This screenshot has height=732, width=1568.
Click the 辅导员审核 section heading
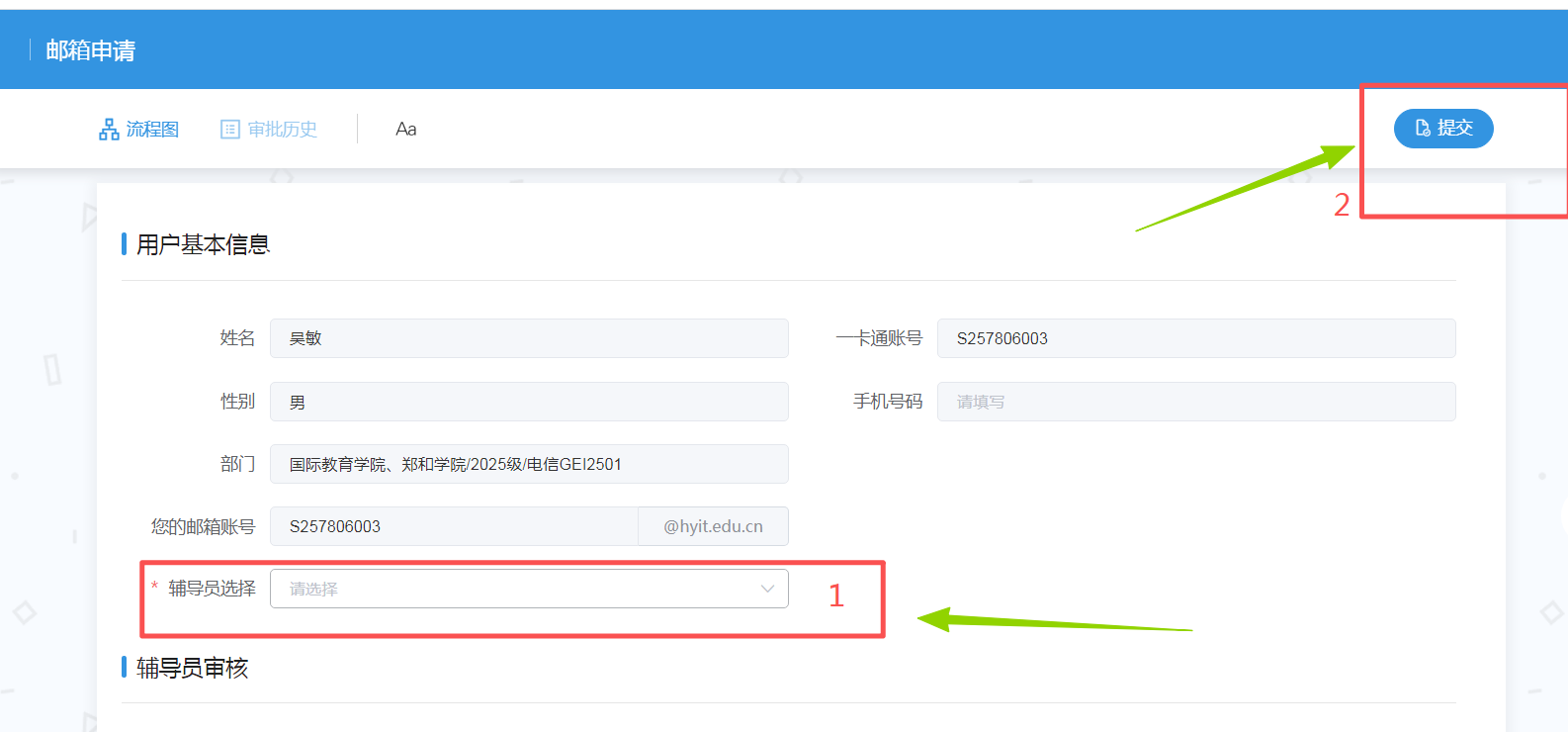tap(192, 669)
